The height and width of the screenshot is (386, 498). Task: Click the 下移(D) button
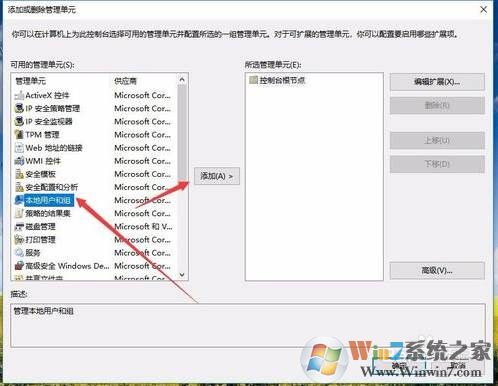(437, 164)
